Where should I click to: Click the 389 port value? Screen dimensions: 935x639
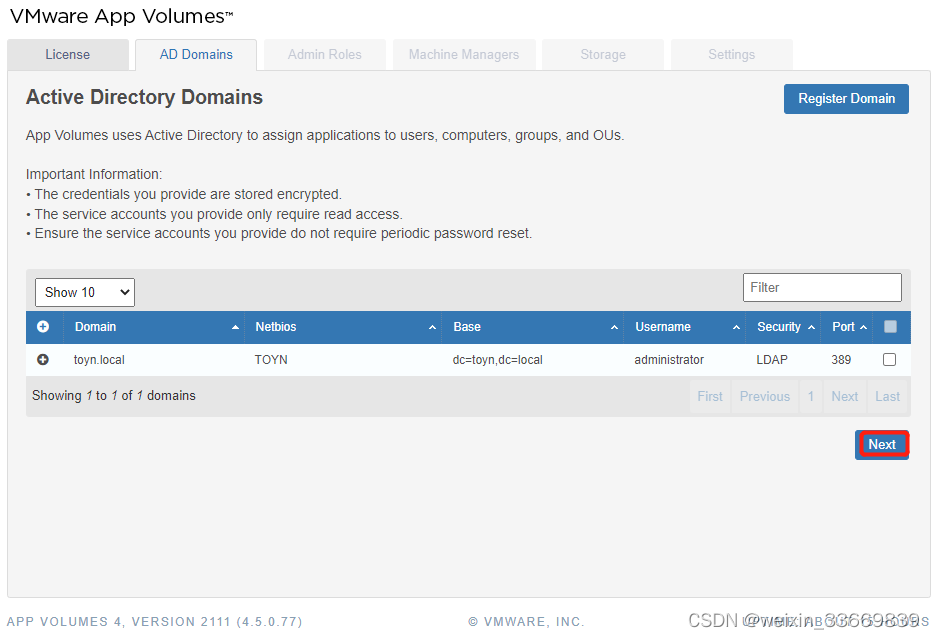tap(841, 360)
